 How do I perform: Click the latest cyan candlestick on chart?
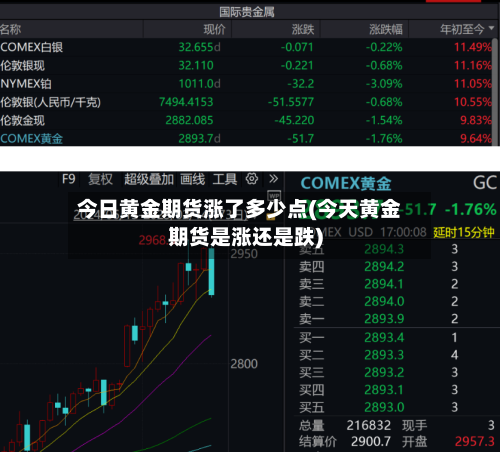[x=211, y=272]
